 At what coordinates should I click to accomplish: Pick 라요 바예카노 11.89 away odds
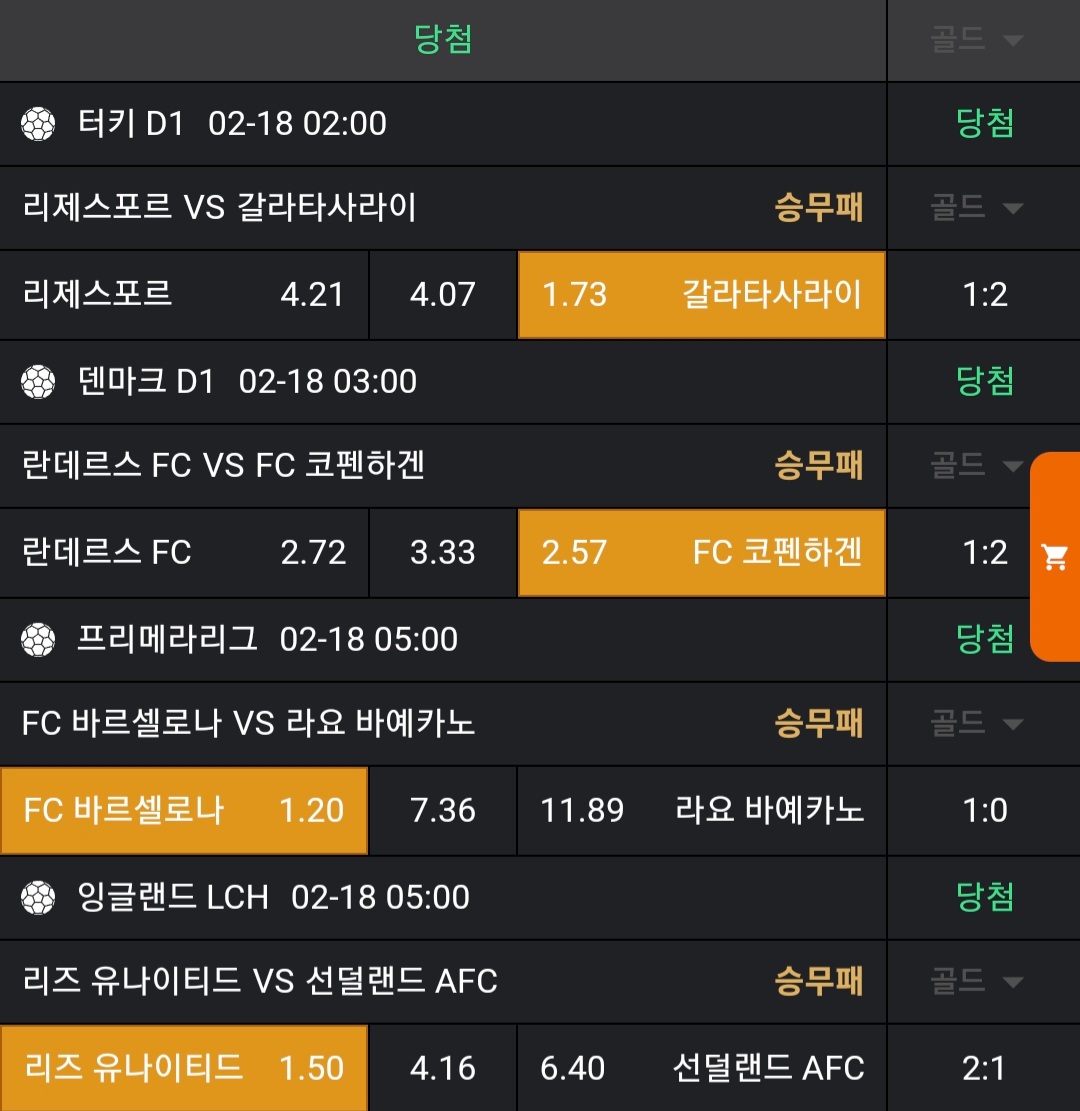tap(701, 810)
